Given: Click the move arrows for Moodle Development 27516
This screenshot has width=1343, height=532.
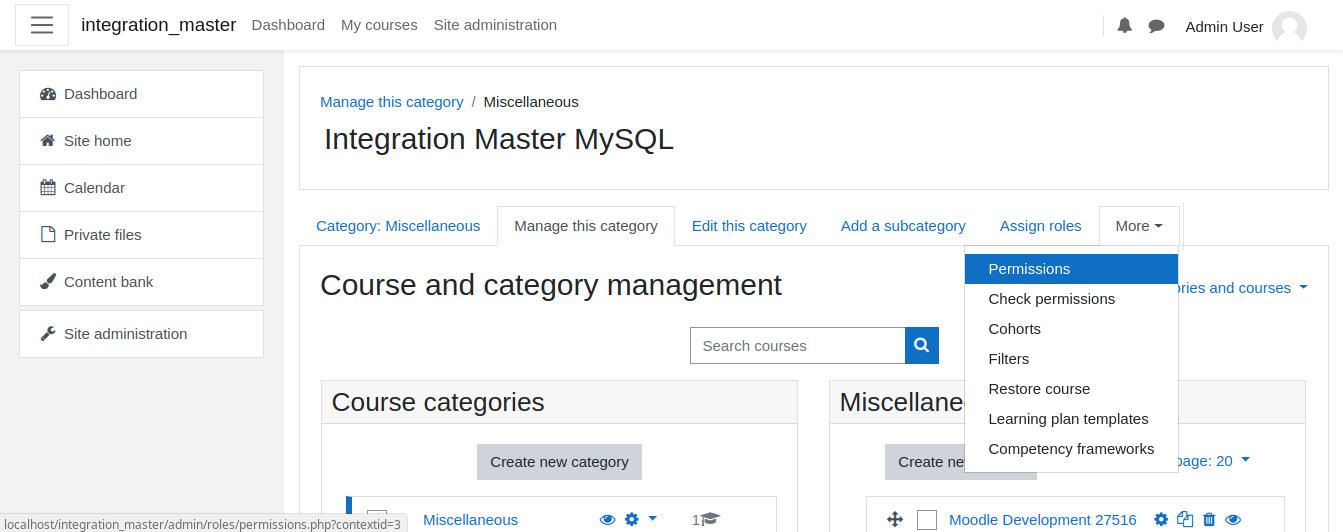Looking at the screenshot, I should tap(895, 520).
